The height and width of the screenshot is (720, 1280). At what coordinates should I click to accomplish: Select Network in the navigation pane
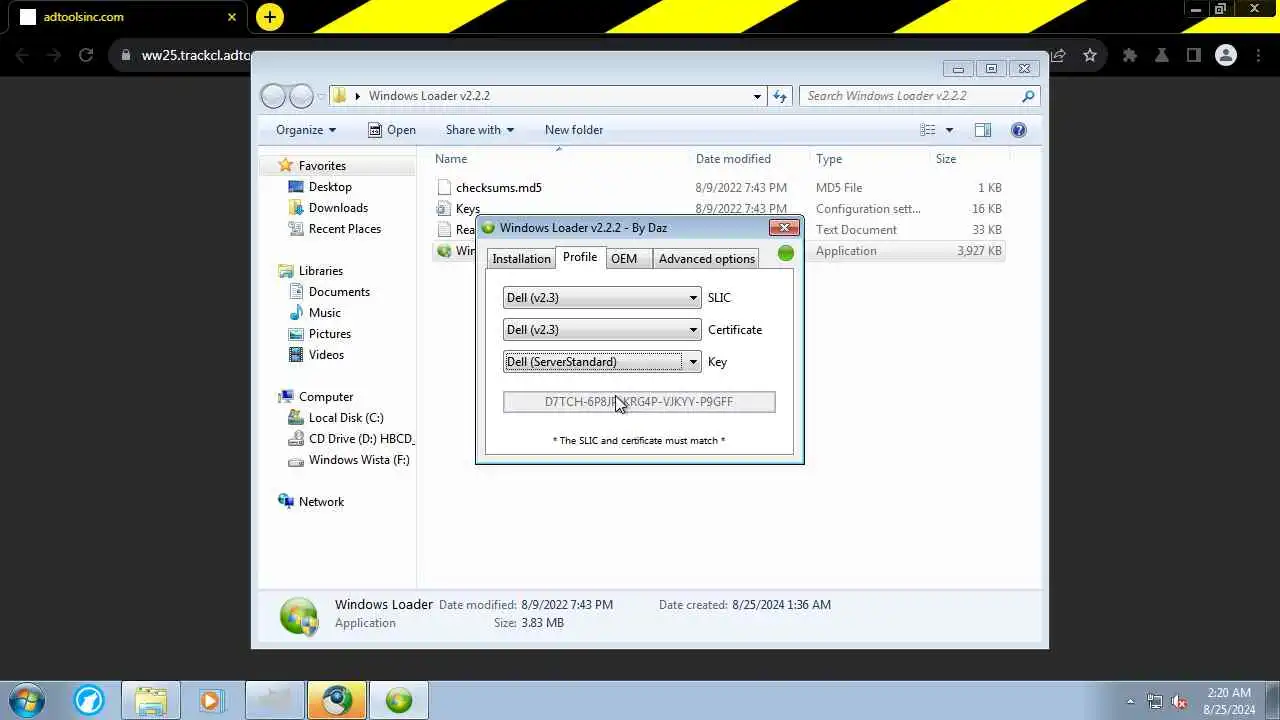(321, 502)
